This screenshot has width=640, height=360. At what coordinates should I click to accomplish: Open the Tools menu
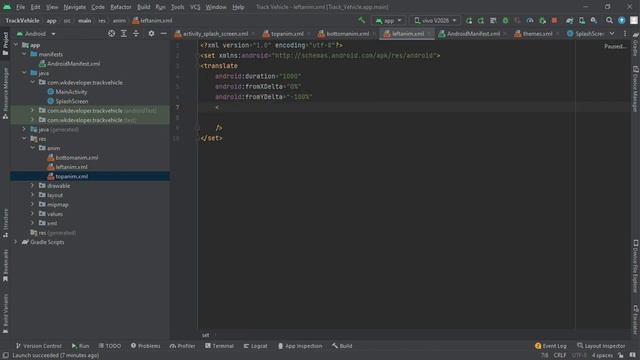(x=178, y=7)
